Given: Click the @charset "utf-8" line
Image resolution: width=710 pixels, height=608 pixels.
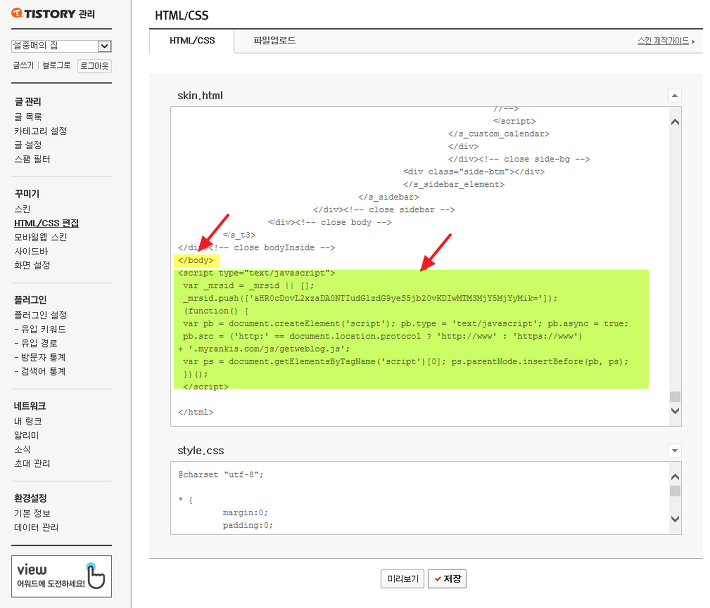Looking at the screenshot, I should pyautogui.click(x=221, y=474).
